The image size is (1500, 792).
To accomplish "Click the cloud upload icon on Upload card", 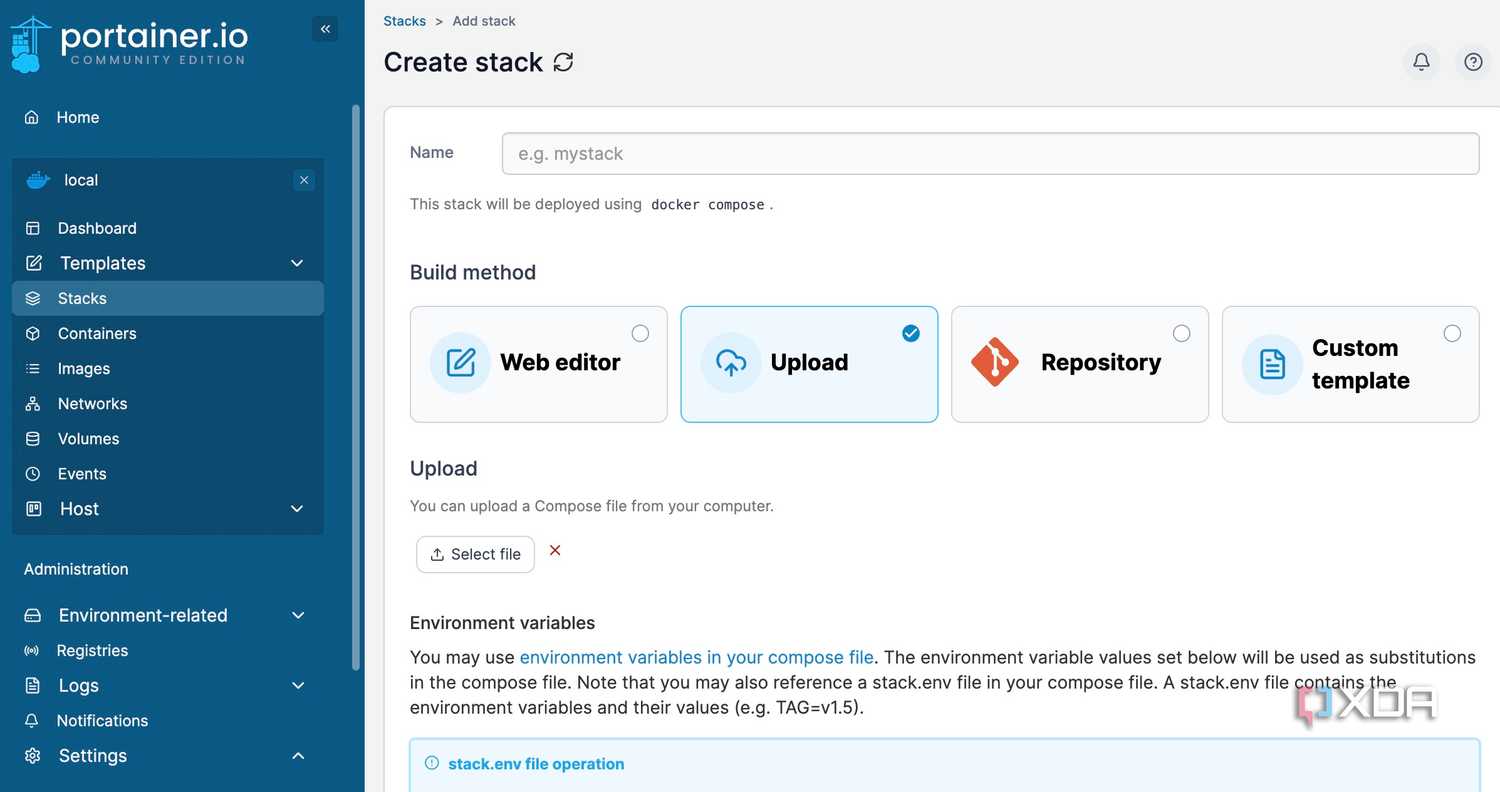I will click(x=731, y=362).
